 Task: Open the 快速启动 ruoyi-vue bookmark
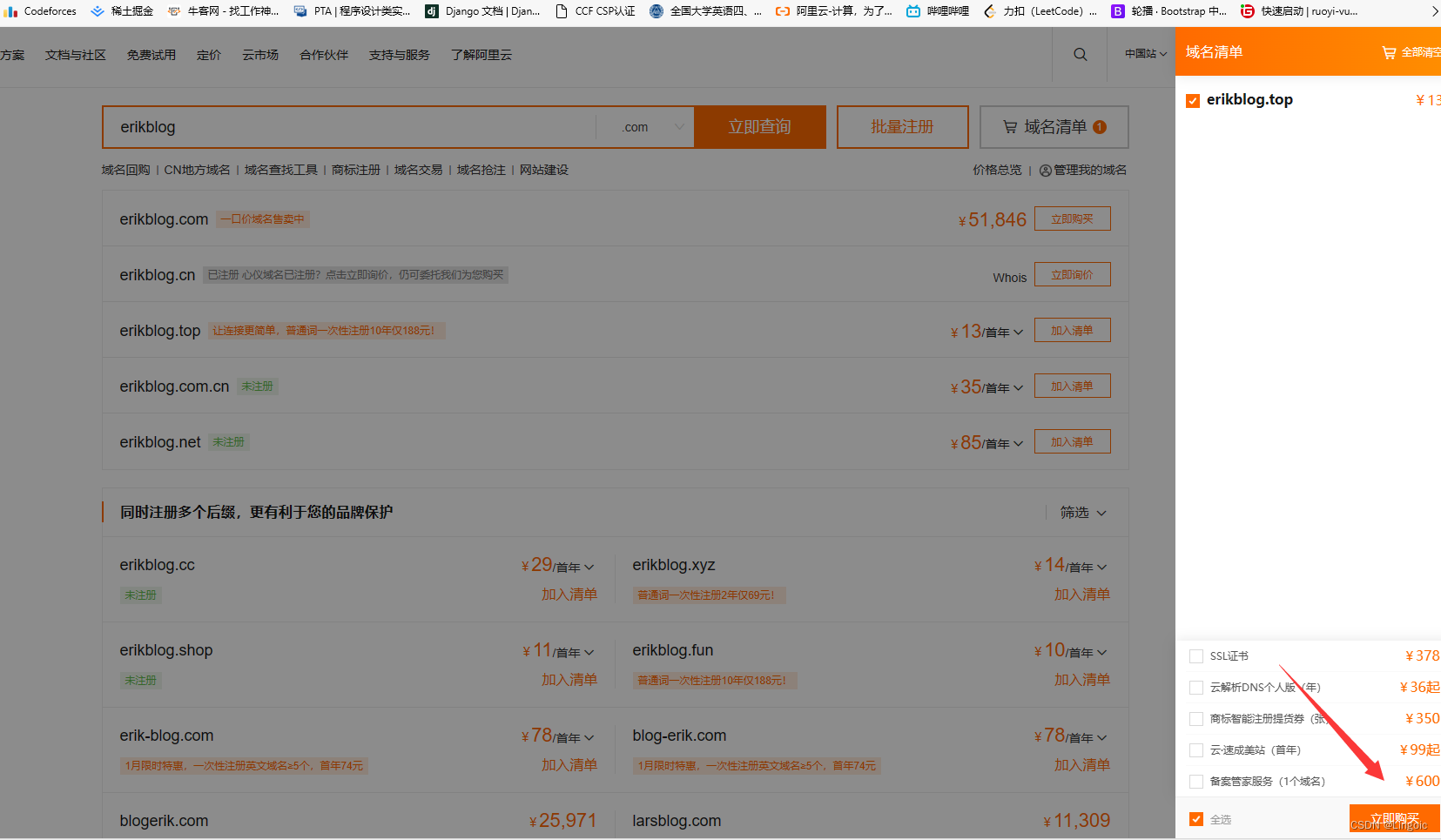point(1299,11)
